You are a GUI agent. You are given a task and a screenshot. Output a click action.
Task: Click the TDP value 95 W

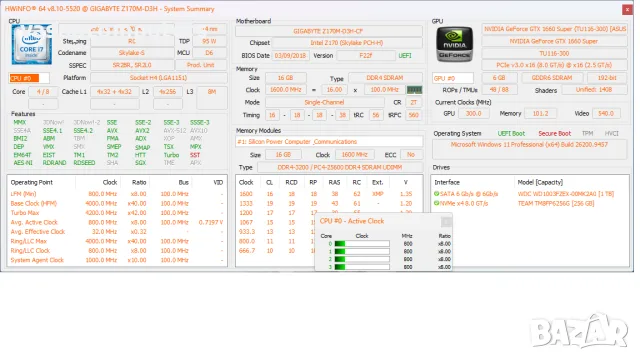209,41
